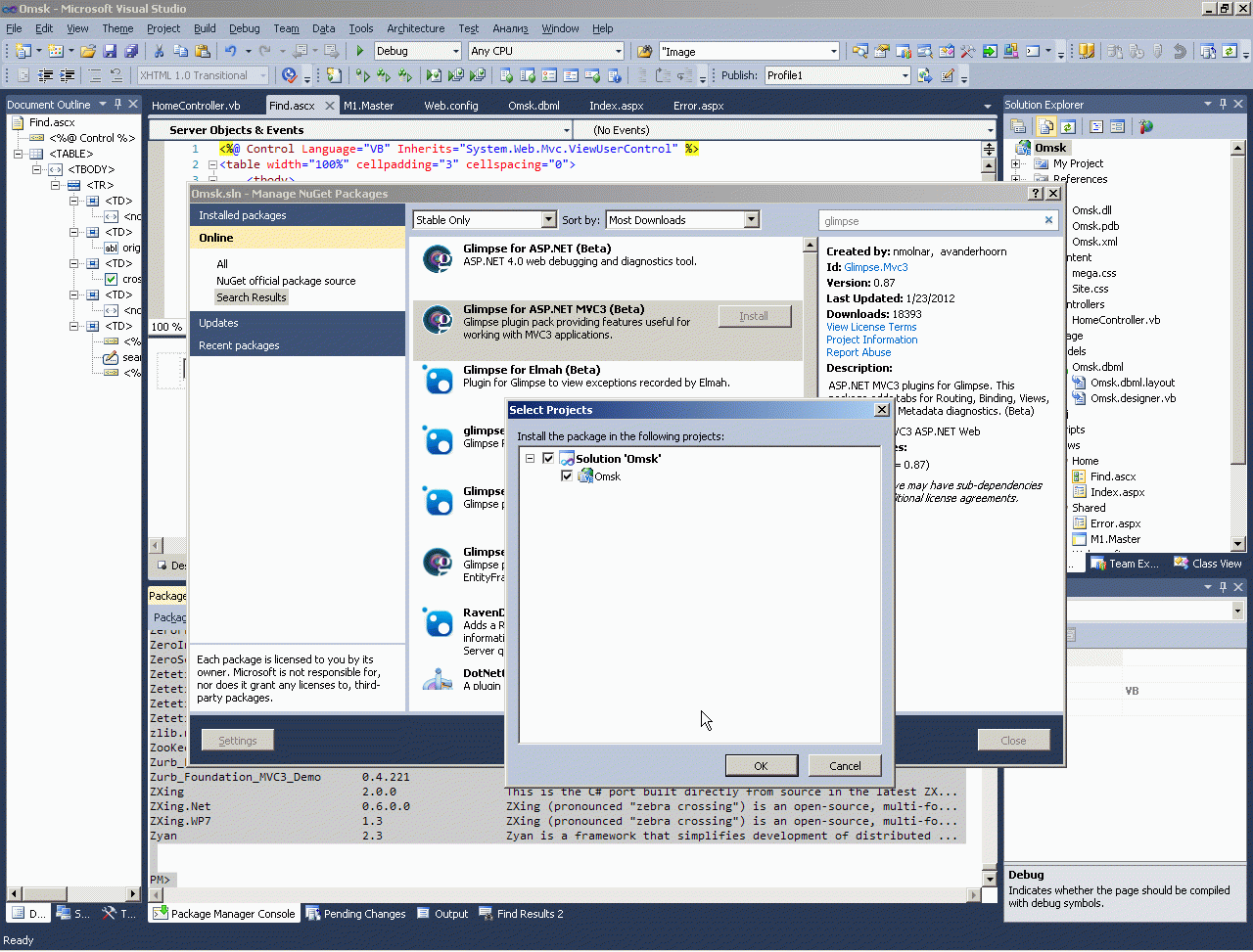Expand the My Project node in Solution Explorer
The image size is (1253, 952).
(x=1016, y=163)
